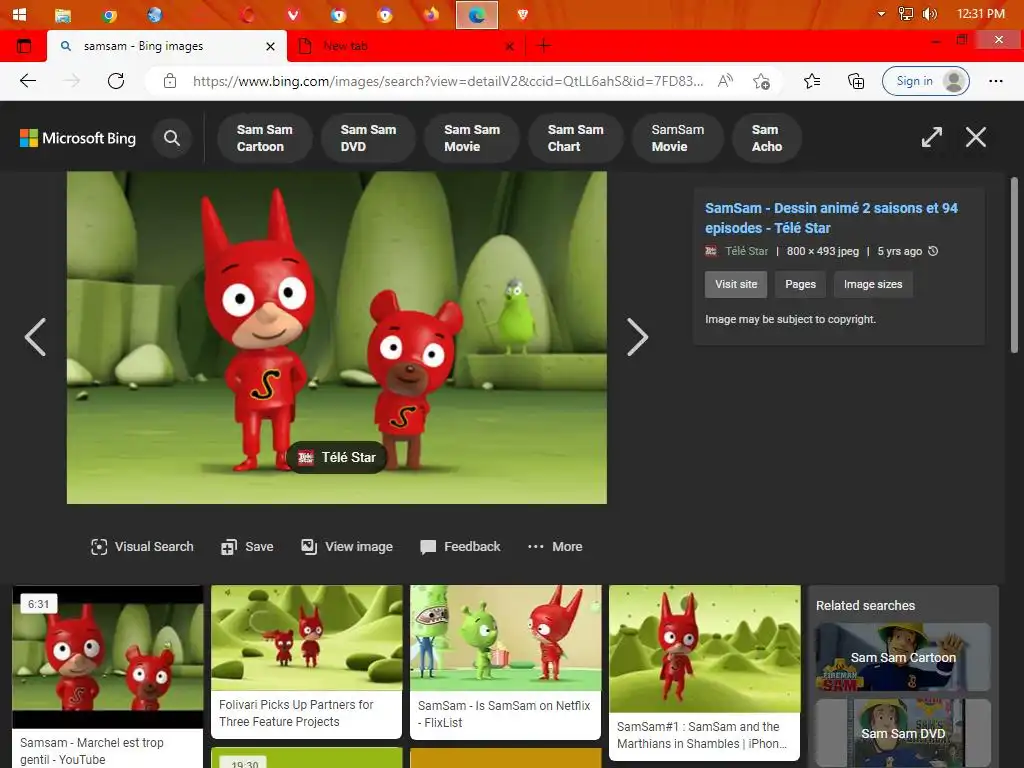Screen dimensions: 1024x768
Task: Show hidden system tray icons
Action: [x=882, y=14]
